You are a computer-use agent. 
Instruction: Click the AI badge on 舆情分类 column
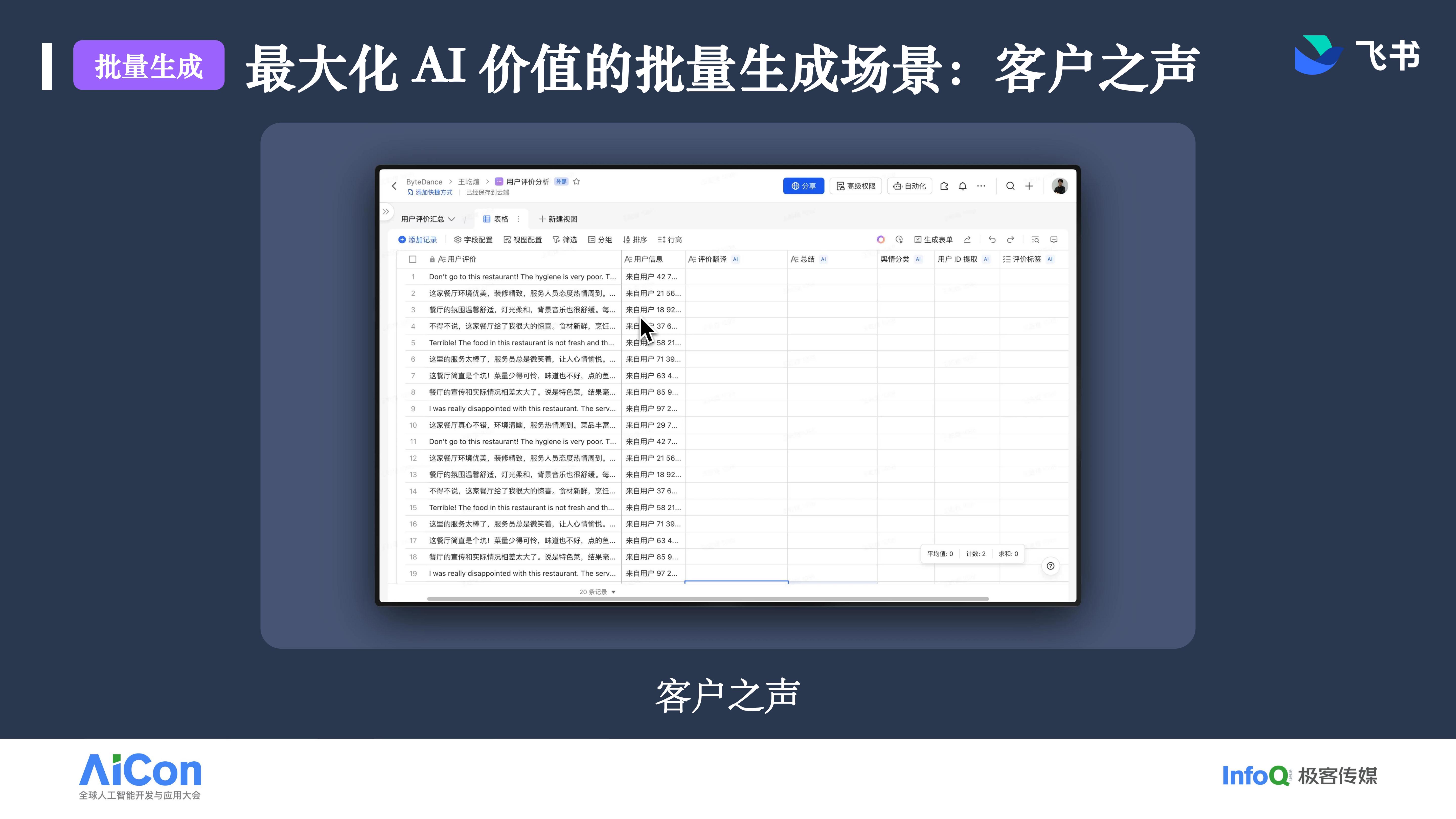[x=918, y=259]
